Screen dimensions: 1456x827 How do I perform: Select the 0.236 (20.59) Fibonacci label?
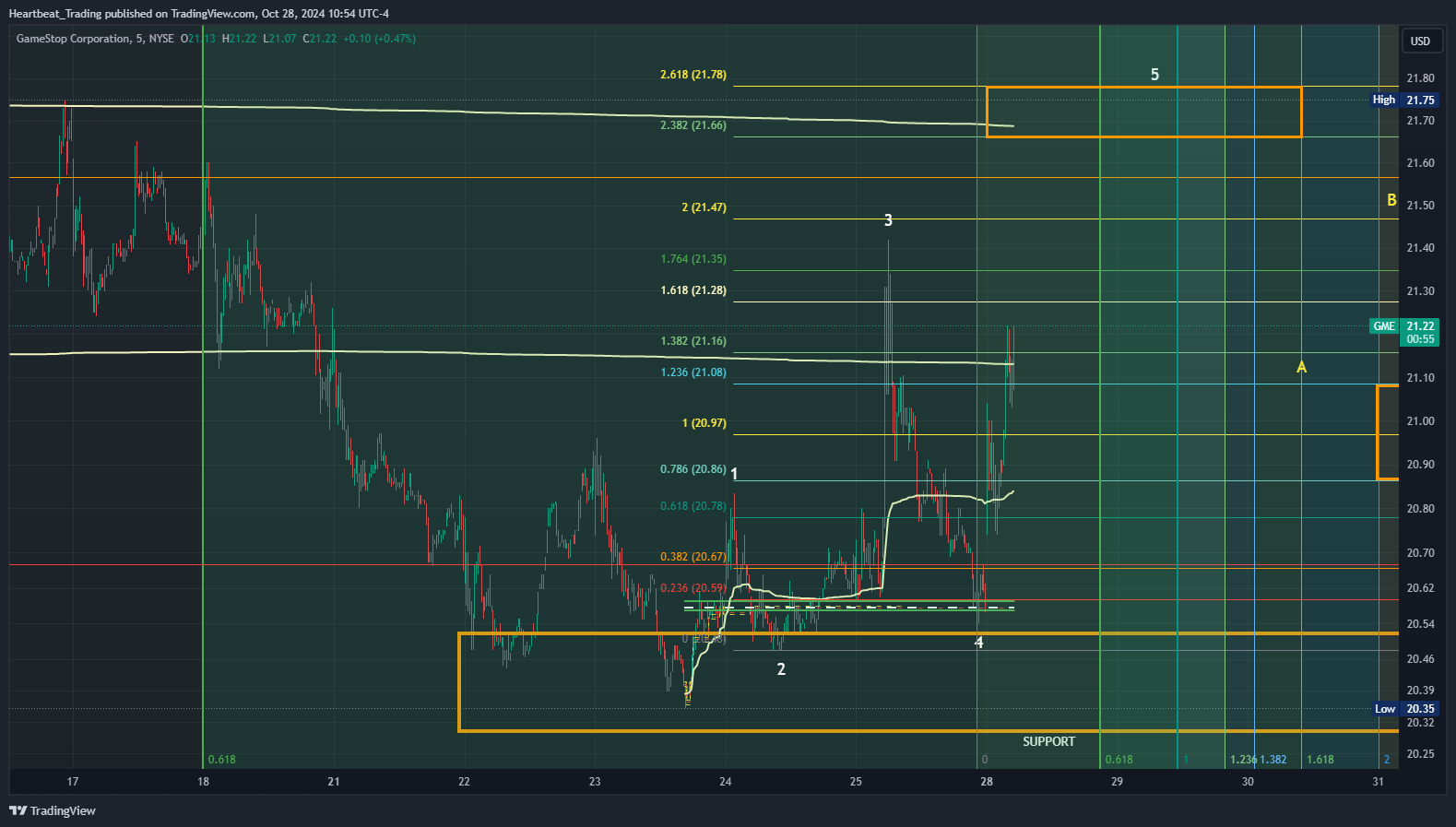click(x=693, y=588)
